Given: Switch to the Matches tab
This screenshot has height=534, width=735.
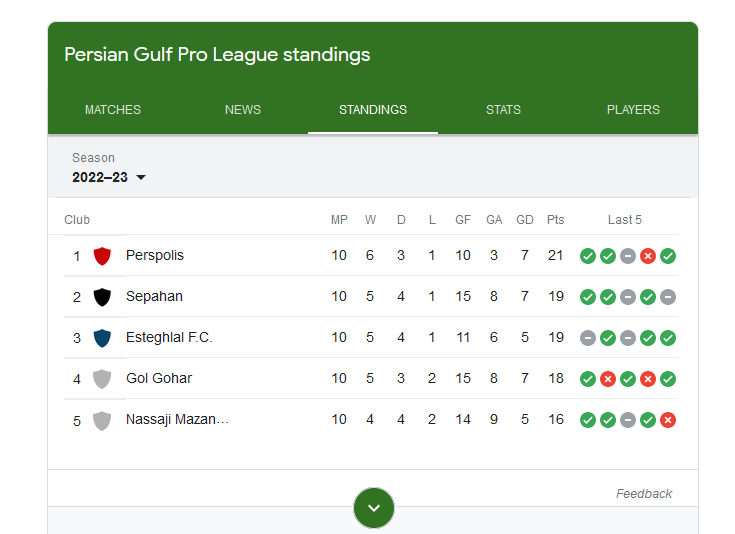Looking at the screenshot, I should tap(113, 110).
